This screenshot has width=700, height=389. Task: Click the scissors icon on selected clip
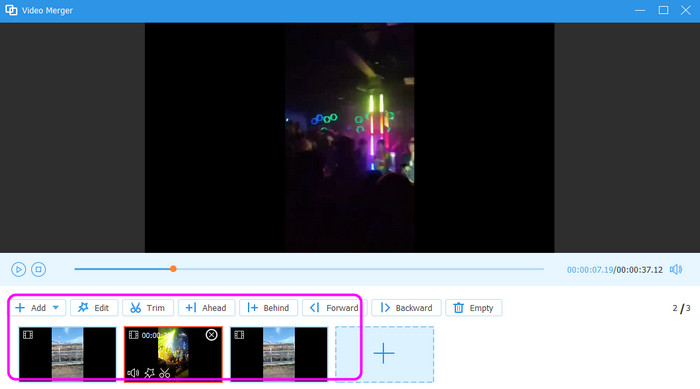coord(165,373)
